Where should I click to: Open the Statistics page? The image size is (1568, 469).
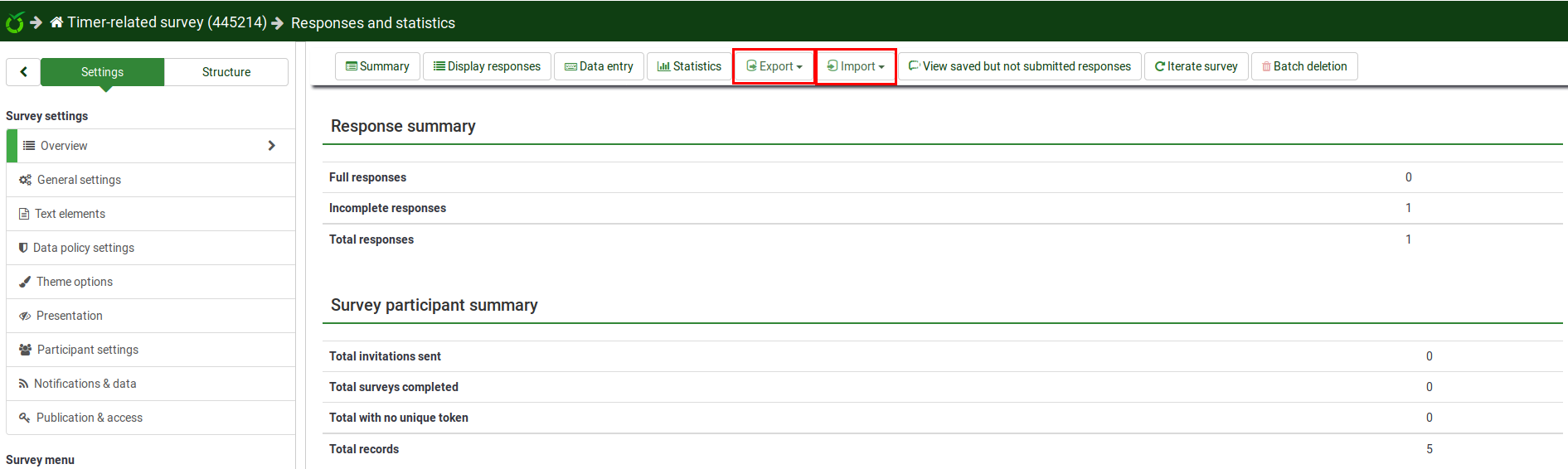point(689,66)
